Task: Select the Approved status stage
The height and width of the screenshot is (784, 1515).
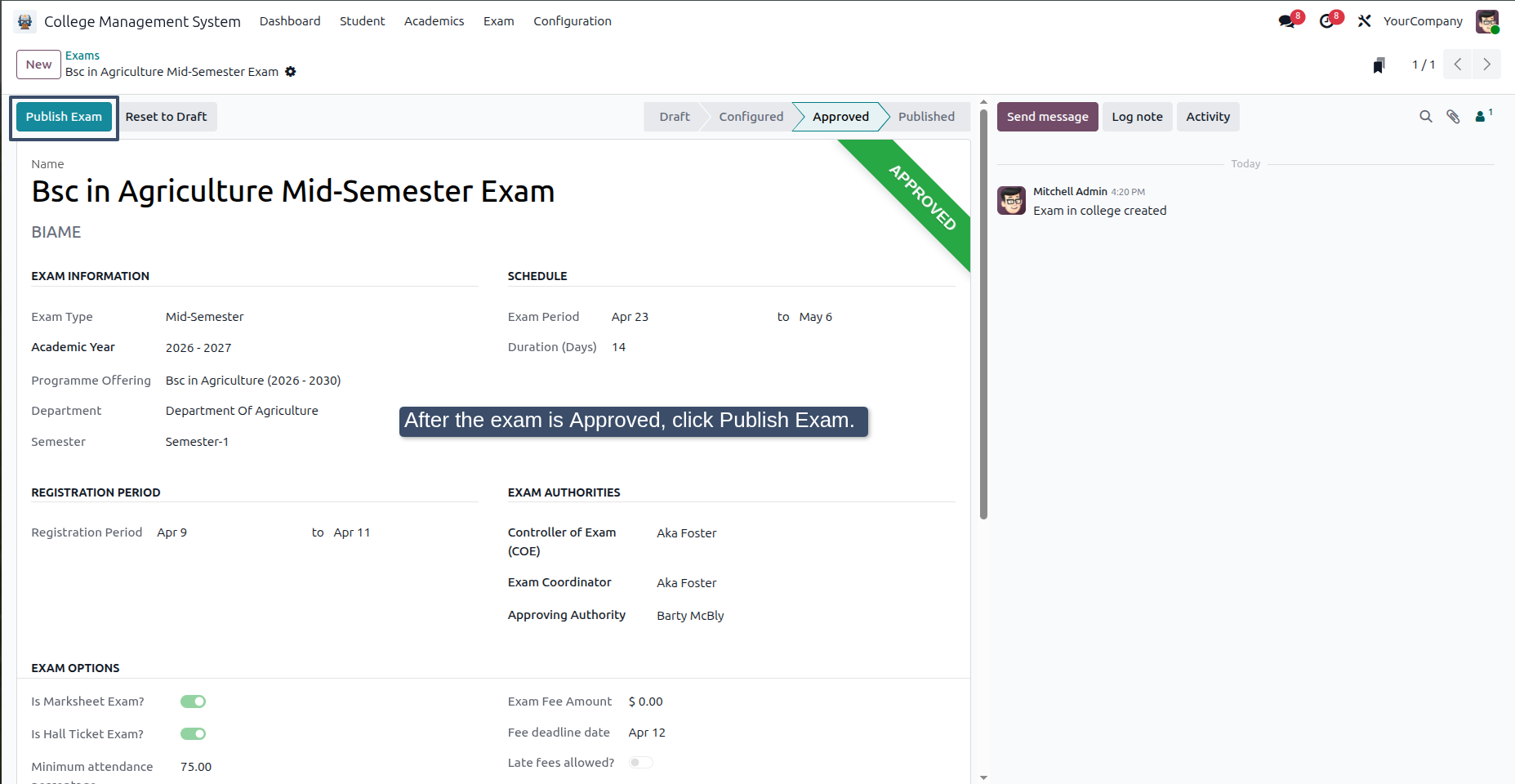Action: (x=840, y=117)
